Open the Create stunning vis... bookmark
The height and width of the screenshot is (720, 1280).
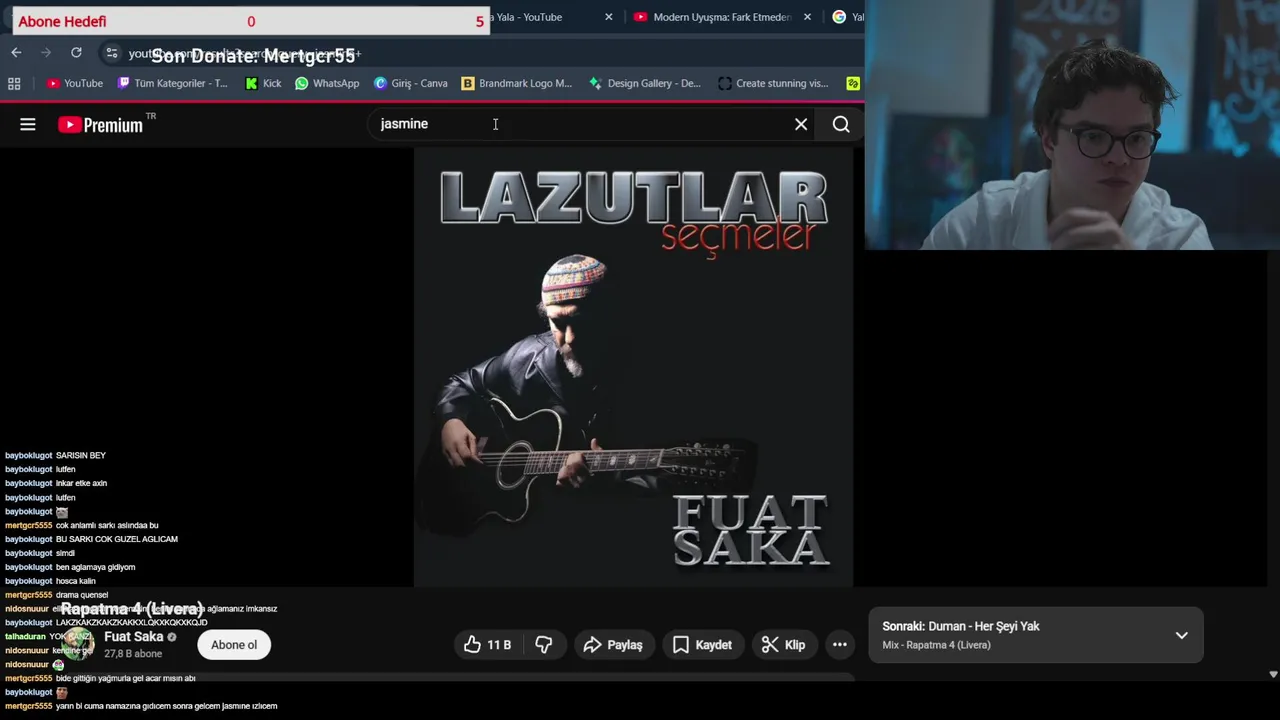point(774,83)
